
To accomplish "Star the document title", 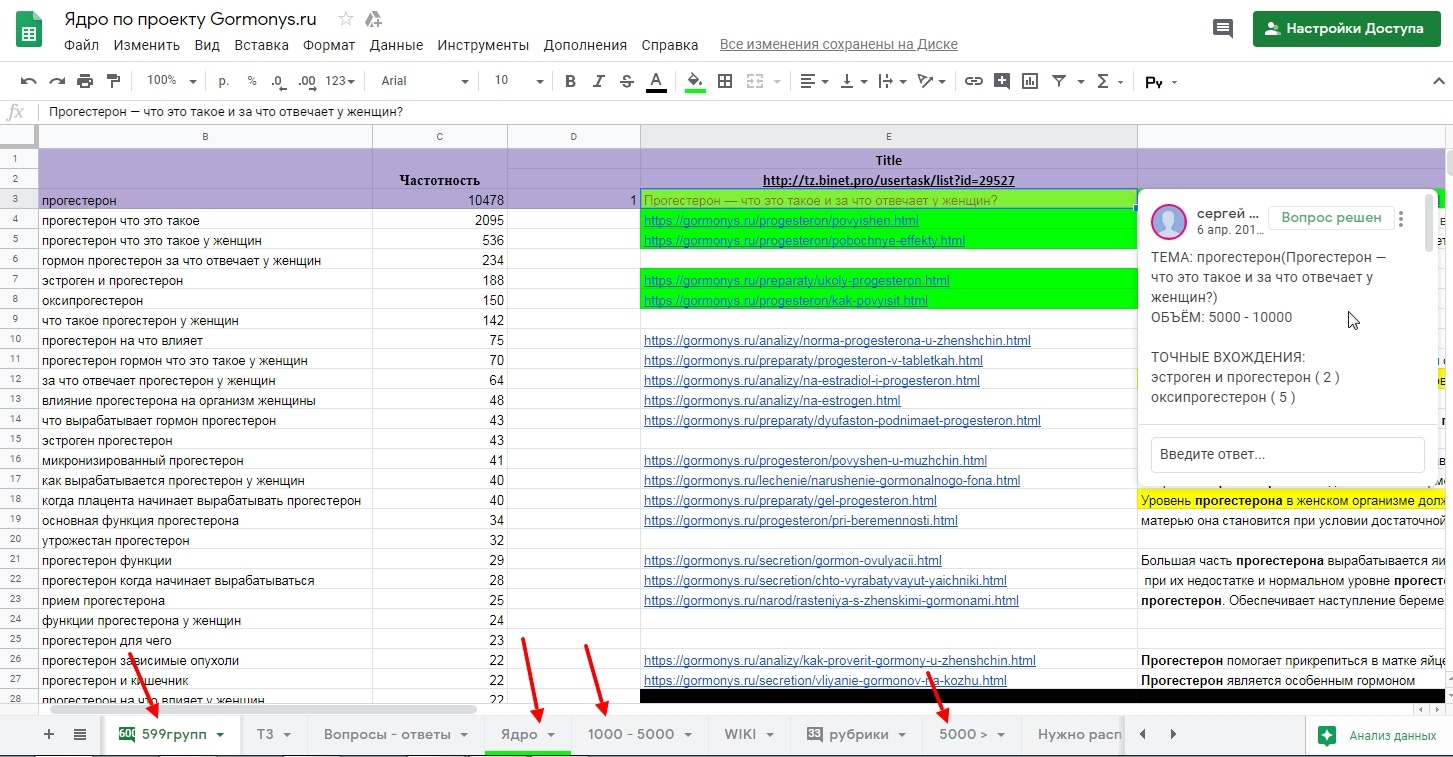I will [x=346, y=19].
